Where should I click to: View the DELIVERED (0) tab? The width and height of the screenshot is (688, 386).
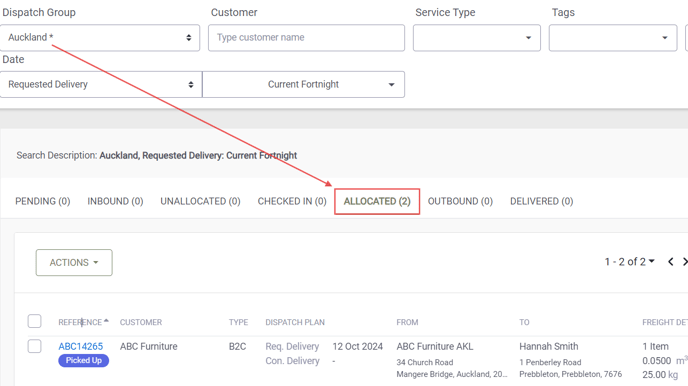point(541,201)
